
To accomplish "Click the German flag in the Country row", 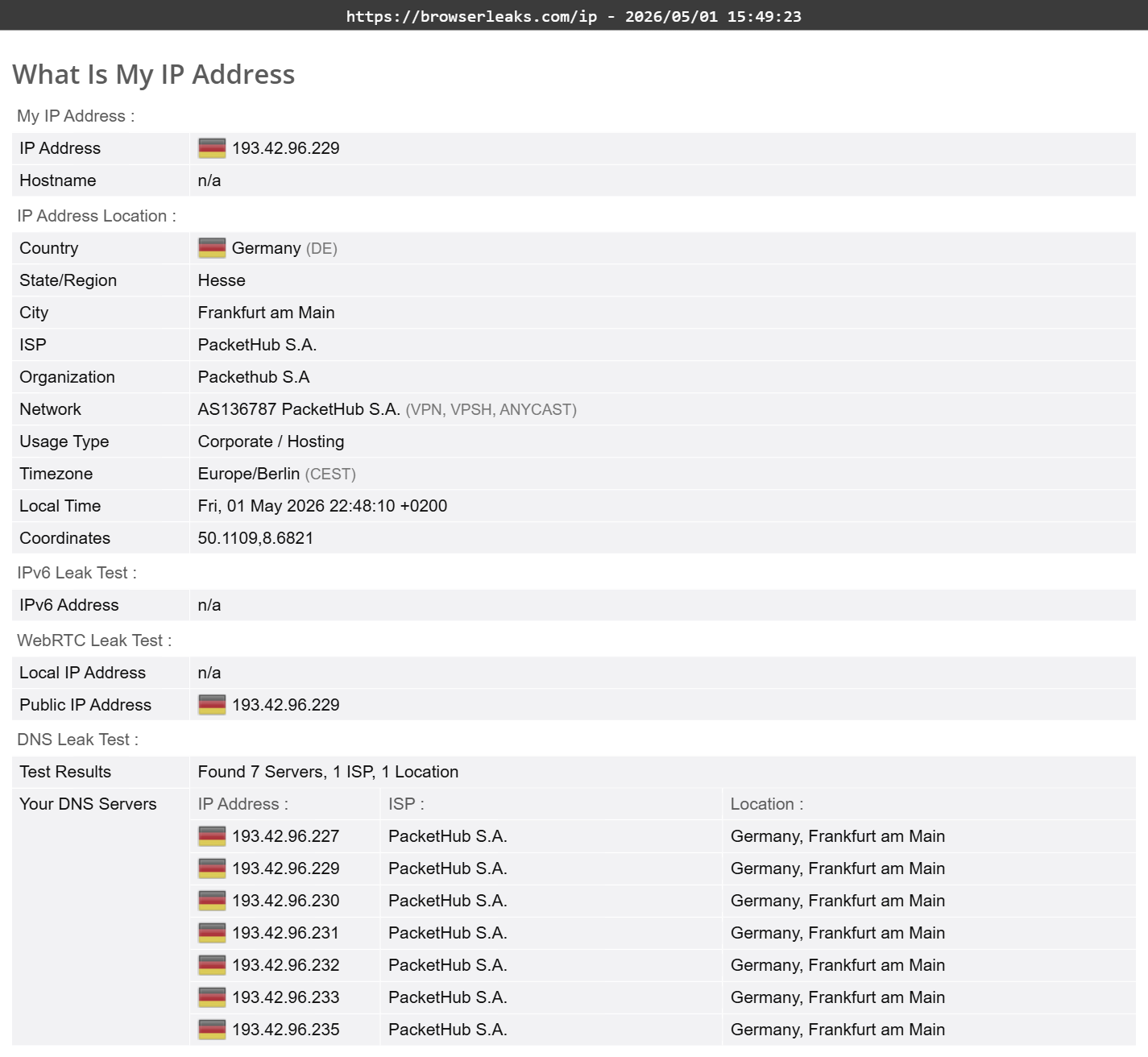I will coord(212,248).
